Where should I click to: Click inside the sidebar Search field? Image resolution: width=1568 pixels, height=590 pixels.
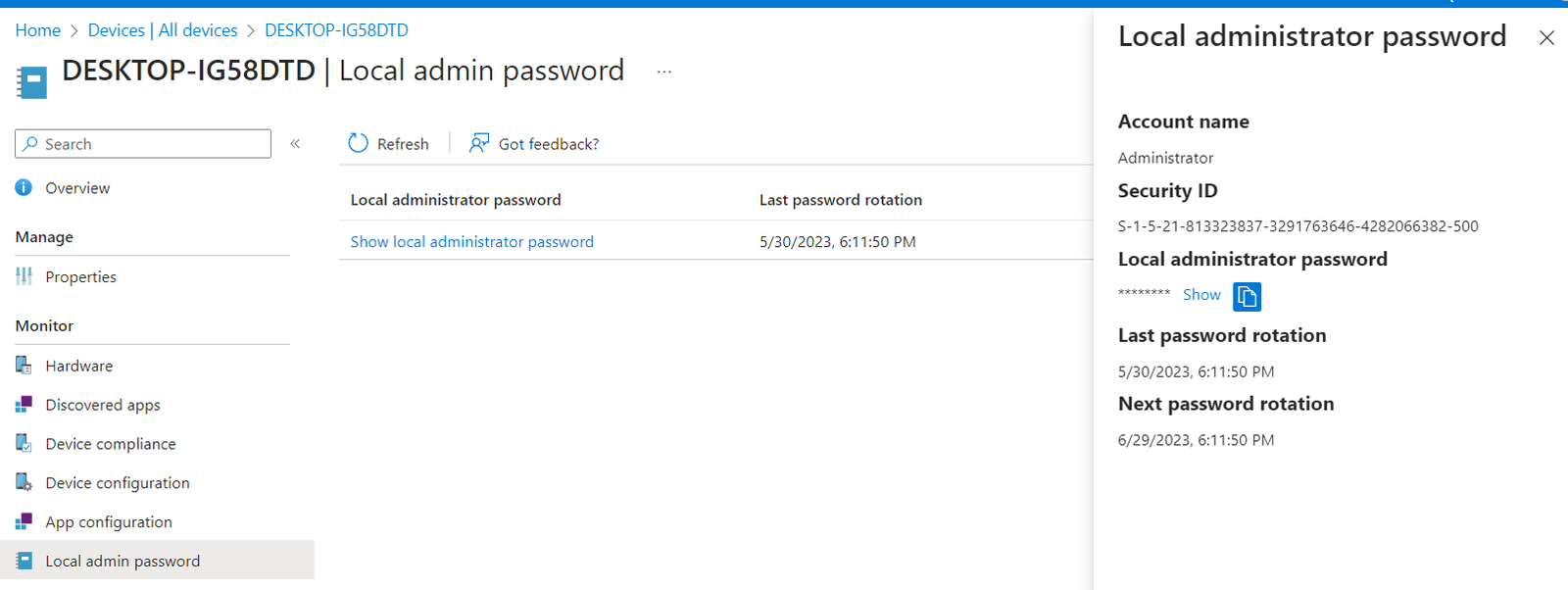coord(142,143)
